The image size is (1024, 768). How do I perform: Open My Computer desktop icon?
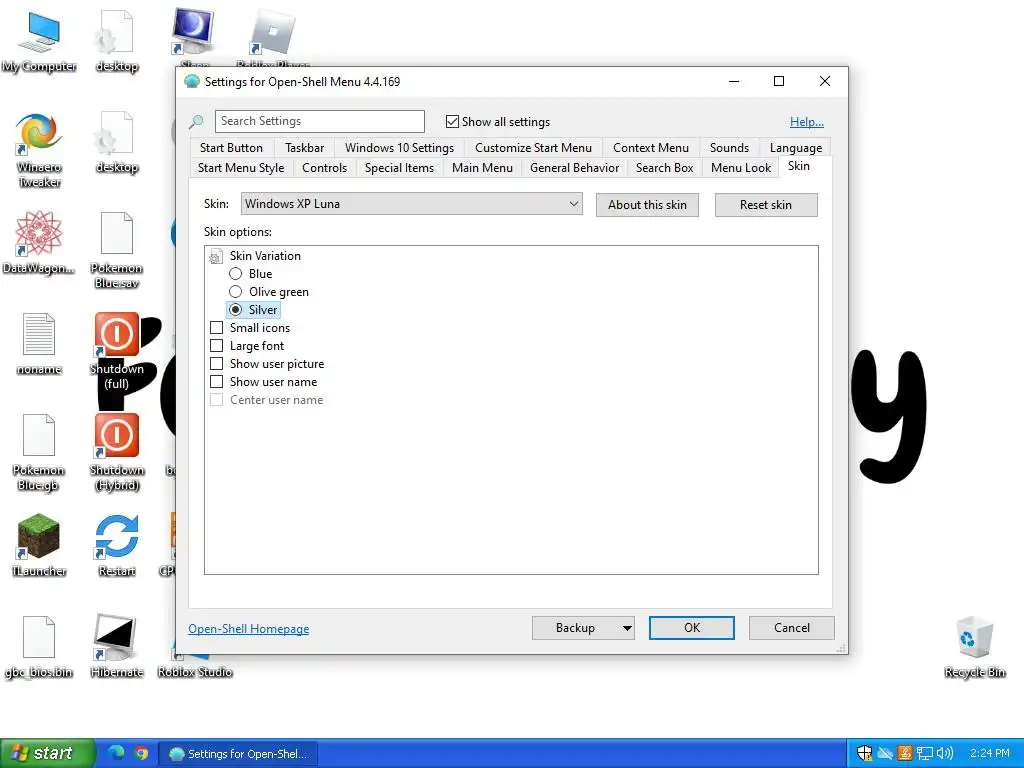(39, 41)
